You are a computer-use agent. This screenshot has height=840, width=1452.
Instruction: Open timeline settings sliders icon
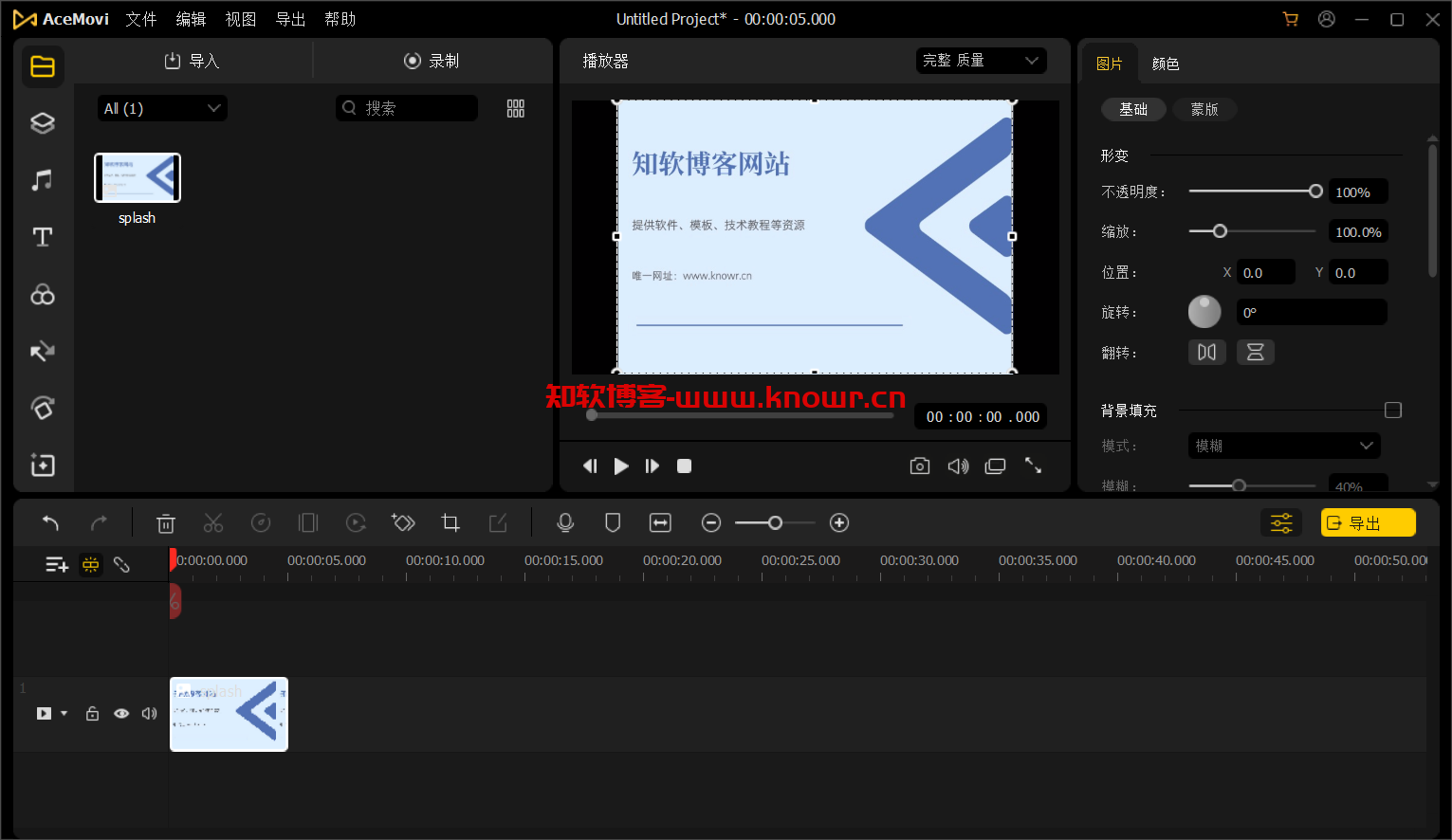coord(1281,522)
